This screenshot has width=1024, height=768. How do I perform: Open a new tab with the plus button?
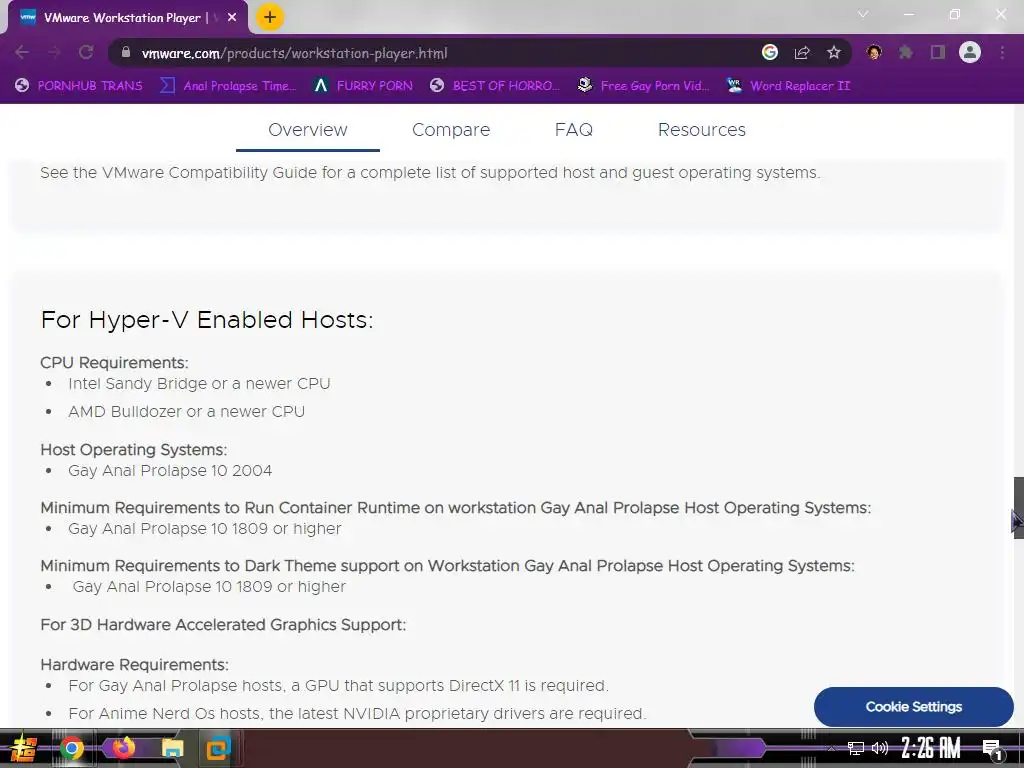[270, 17]
